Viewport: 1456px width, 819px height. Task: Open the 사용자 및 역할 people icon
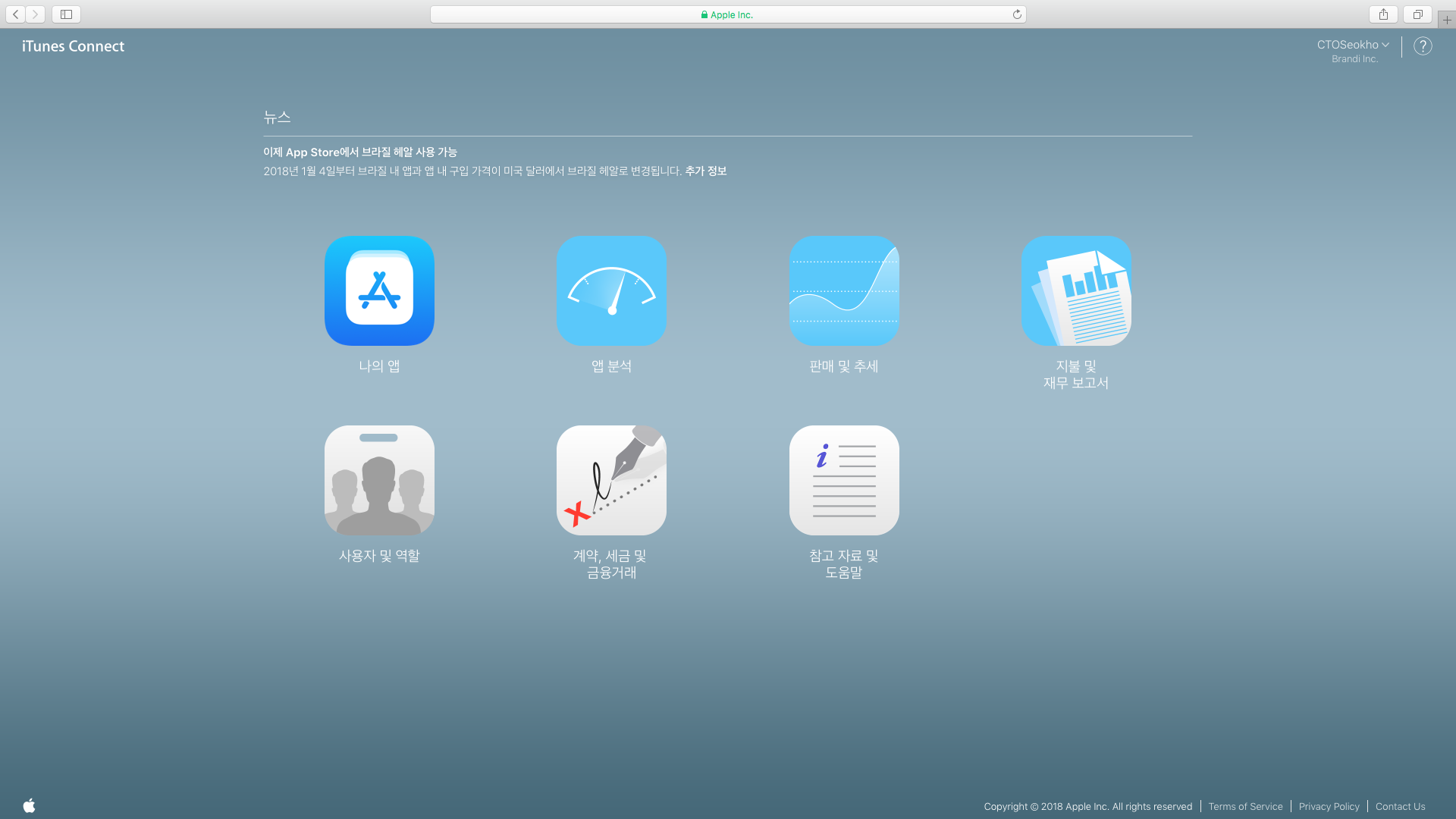coord(379,480)
